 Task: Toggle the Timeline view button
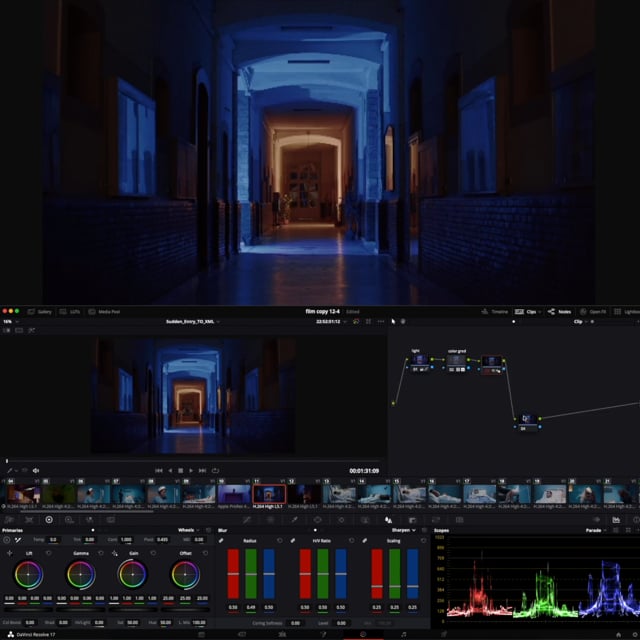pyautogui.click(x=495, y=312)
